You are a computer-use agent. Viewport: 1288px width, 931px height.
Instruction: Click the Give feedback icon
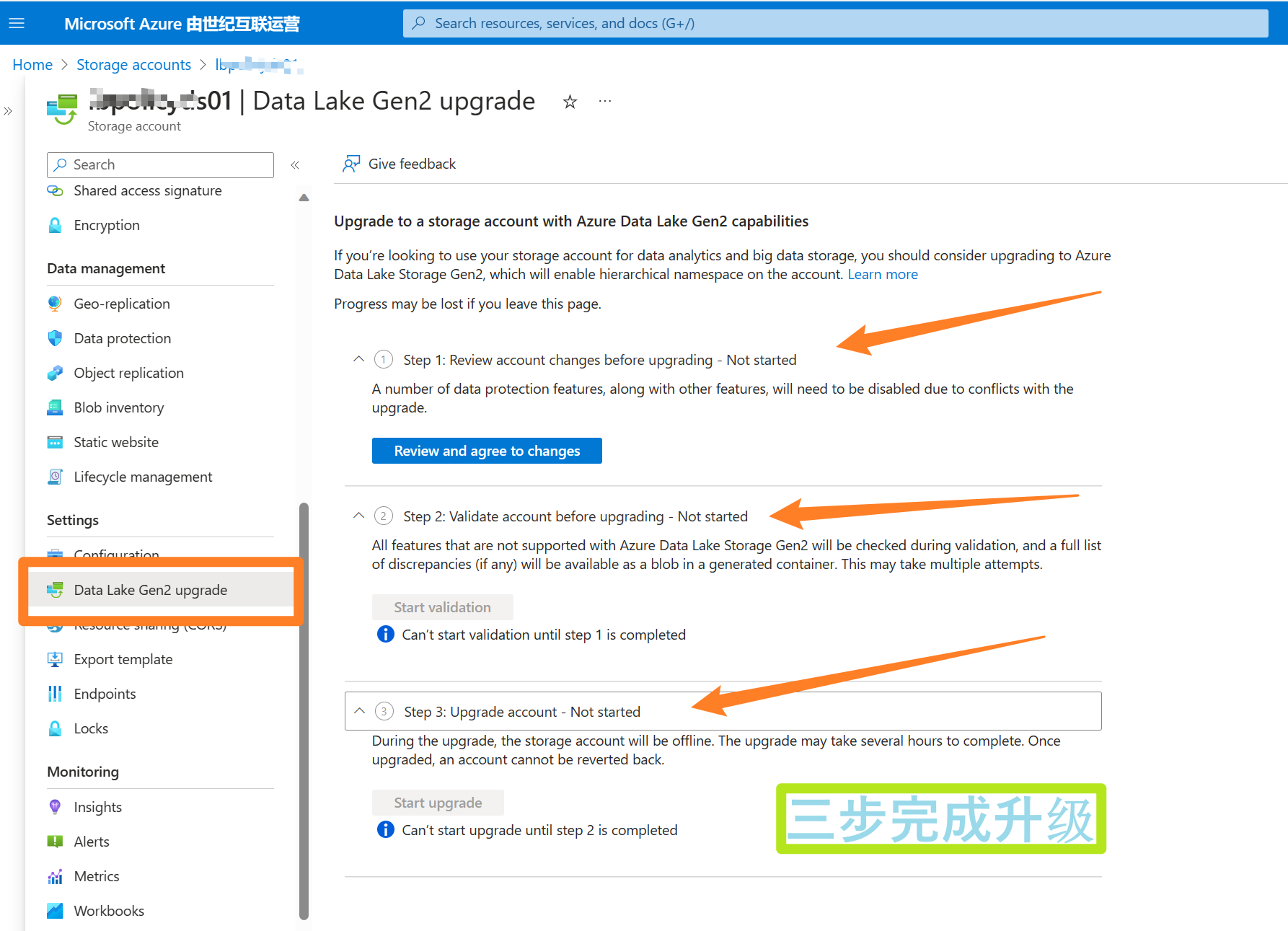pyautogui.click(x=351, y=164)
